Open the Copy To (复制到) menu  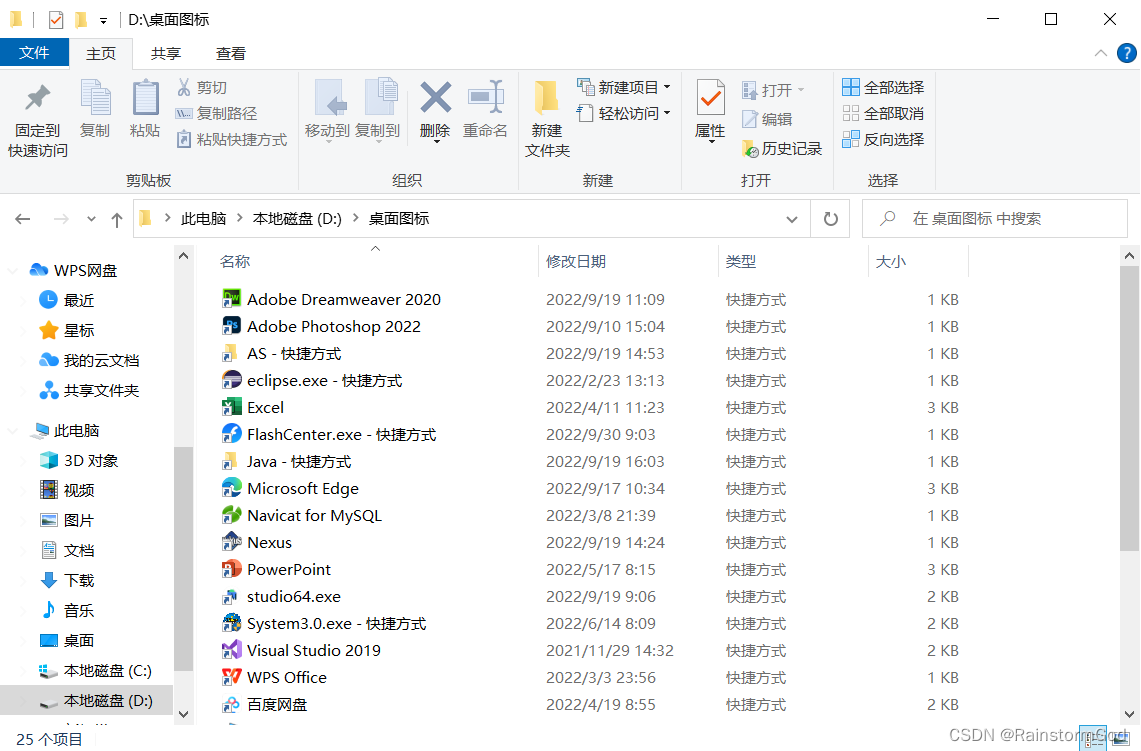[x=378, y=109]
